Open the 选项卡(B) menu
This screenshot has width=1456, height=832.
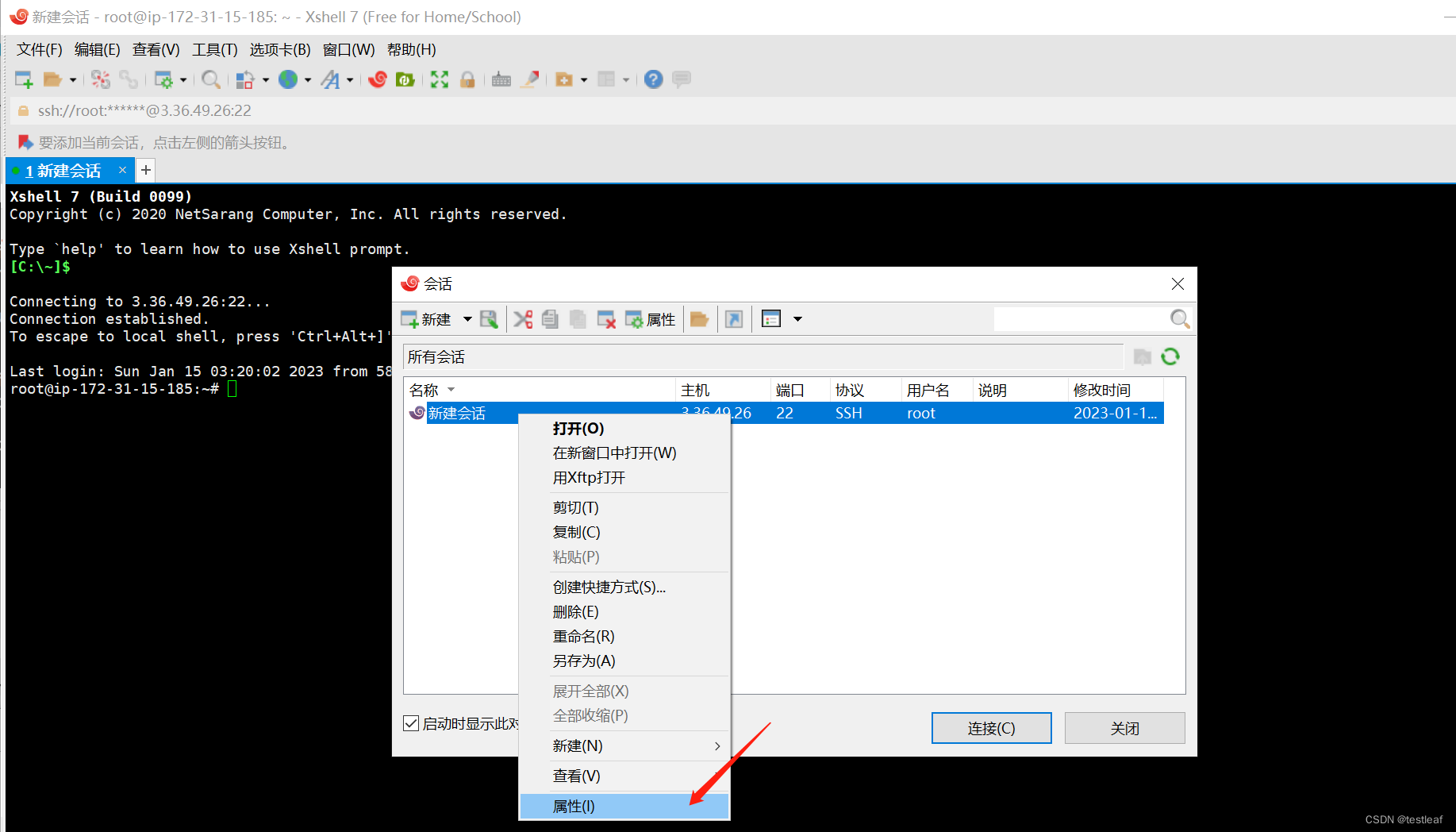(280, 49)
